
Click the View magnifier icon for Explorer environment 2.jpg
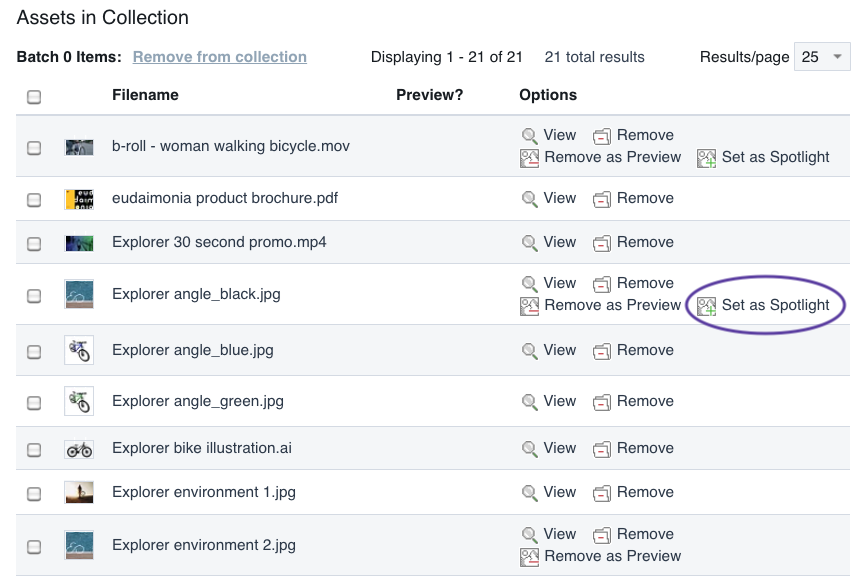(x=529, y=535)
